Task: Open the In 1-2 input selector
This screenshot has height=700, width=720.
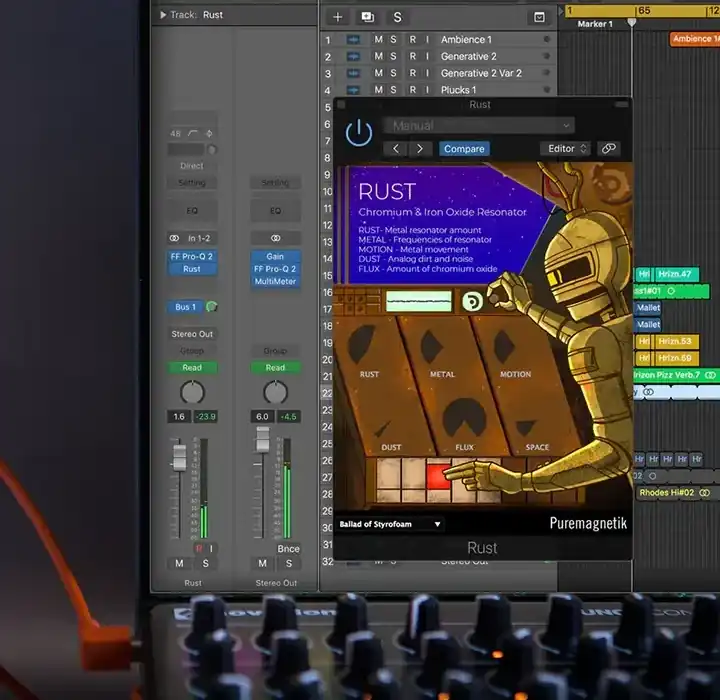Action: [193, 238]
